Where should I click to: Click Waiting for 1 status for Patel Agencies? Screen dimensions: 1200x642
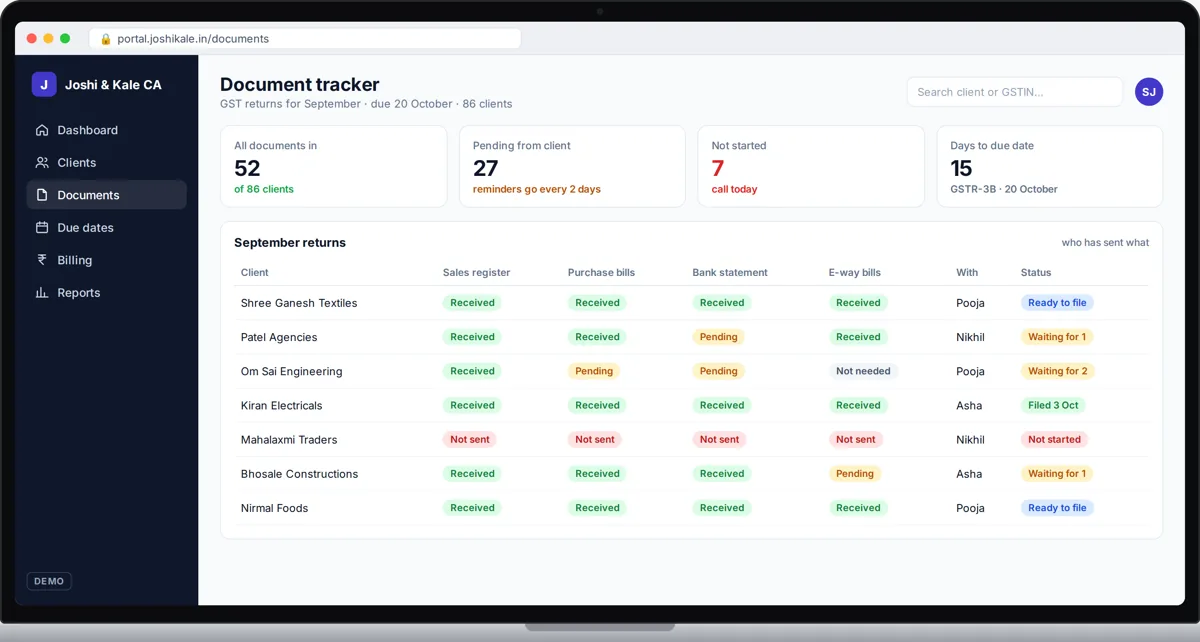click(1057, 337)
